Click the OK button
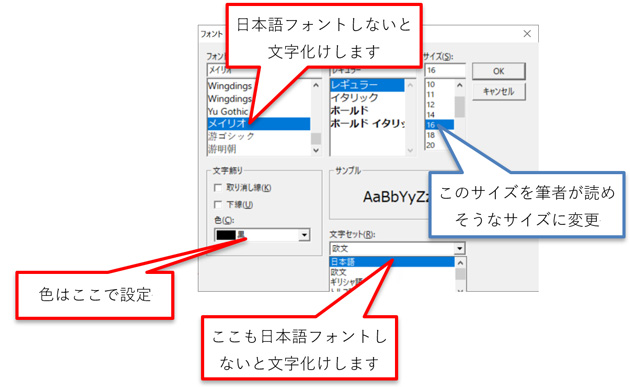 pyautogui.click(x=499, y=72)
